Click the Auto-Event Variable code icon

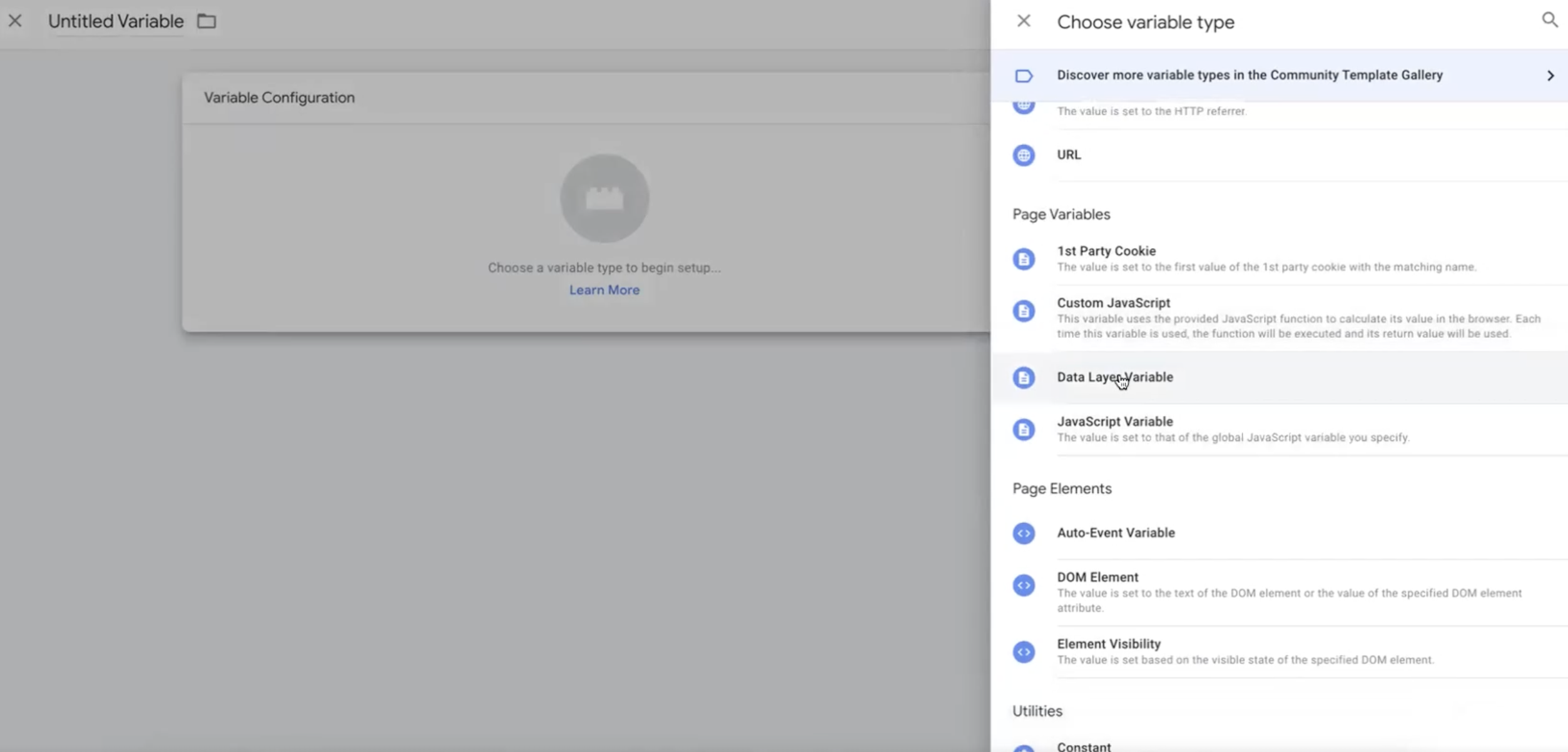(1024, 533)
